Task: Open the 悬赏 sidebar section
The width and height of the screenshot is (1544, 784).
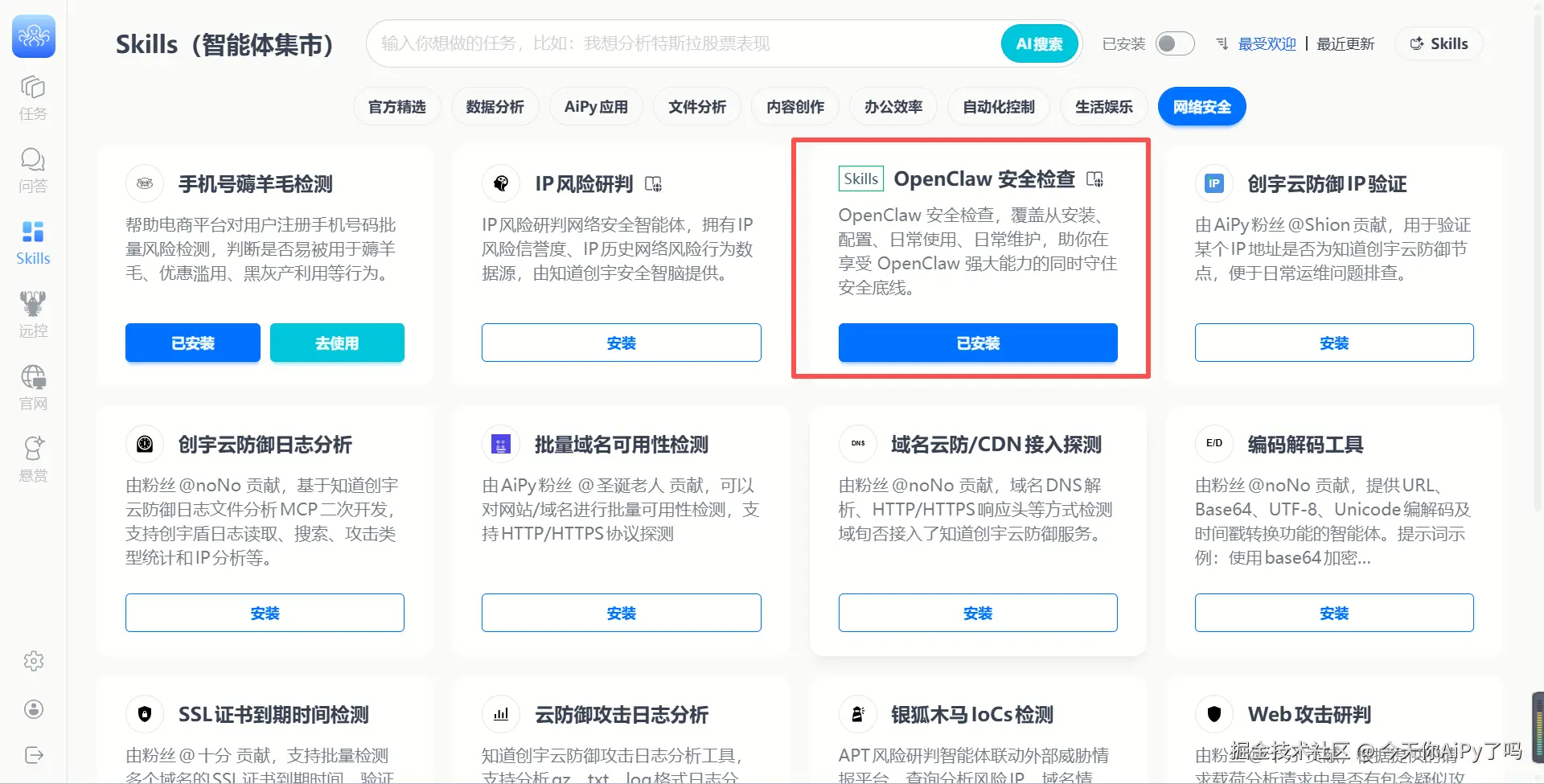Action: click(33, 459)
